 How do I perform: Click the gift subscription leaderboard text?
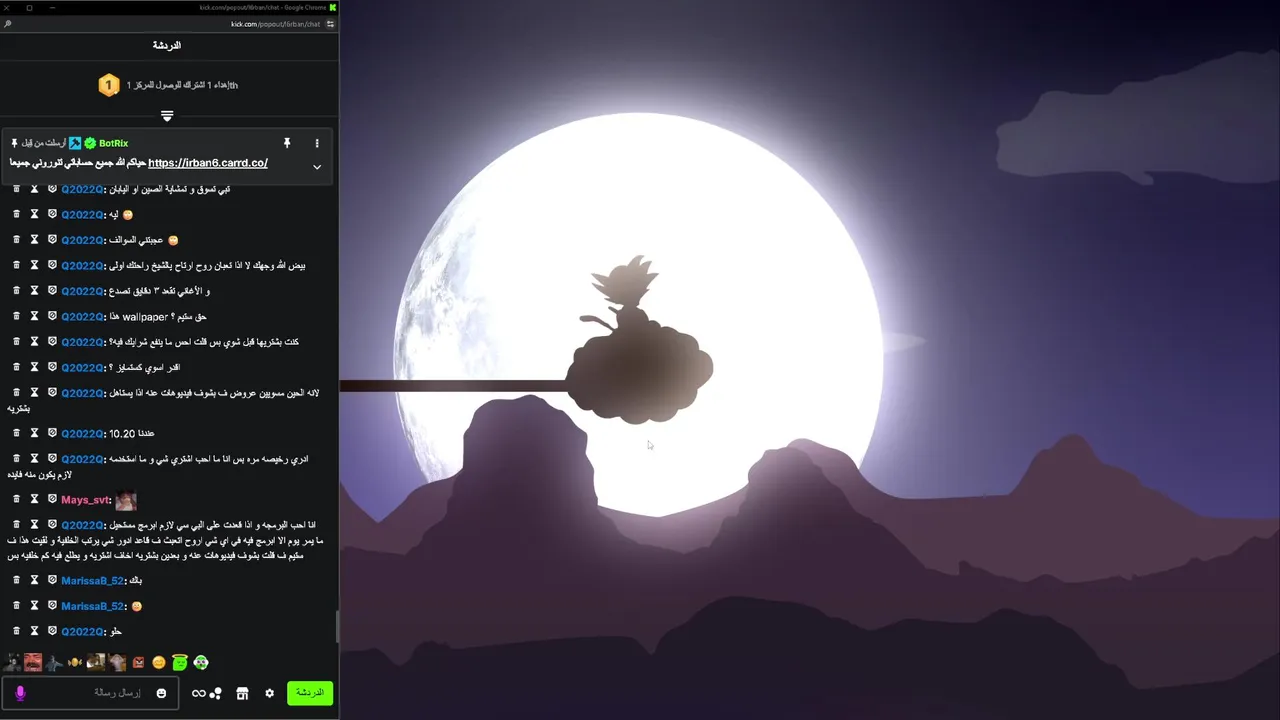click(182, 85)
